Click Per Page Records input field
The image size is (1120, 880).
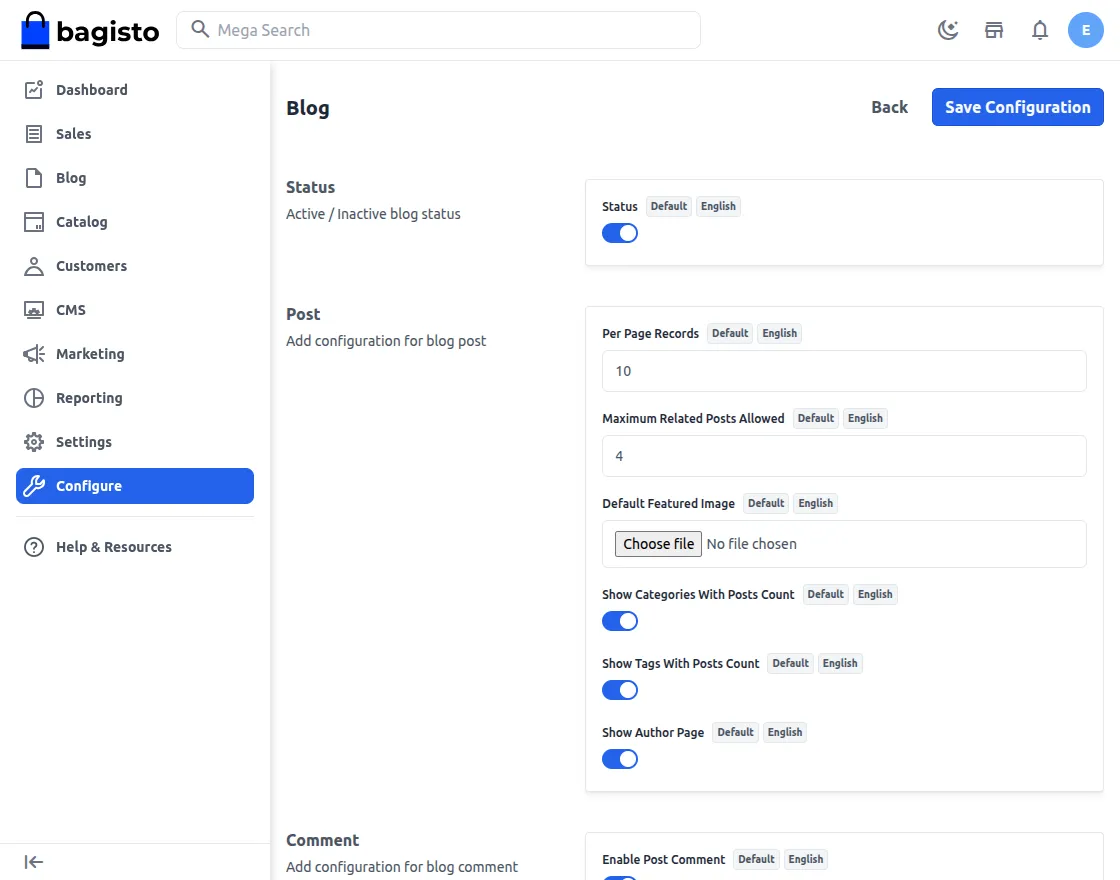point(844,371)
